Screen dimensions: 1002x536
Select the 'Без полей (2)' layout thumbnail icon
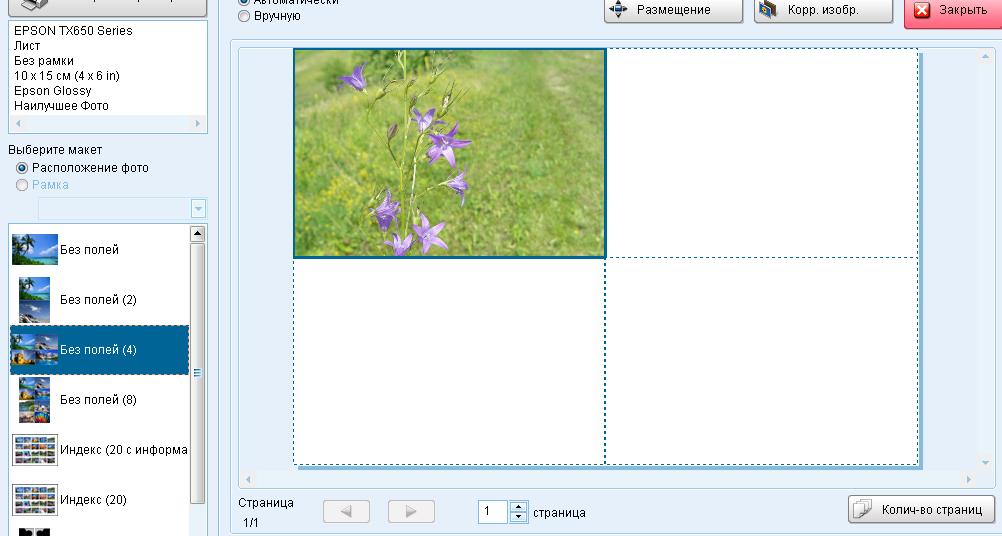click(35, 300)
